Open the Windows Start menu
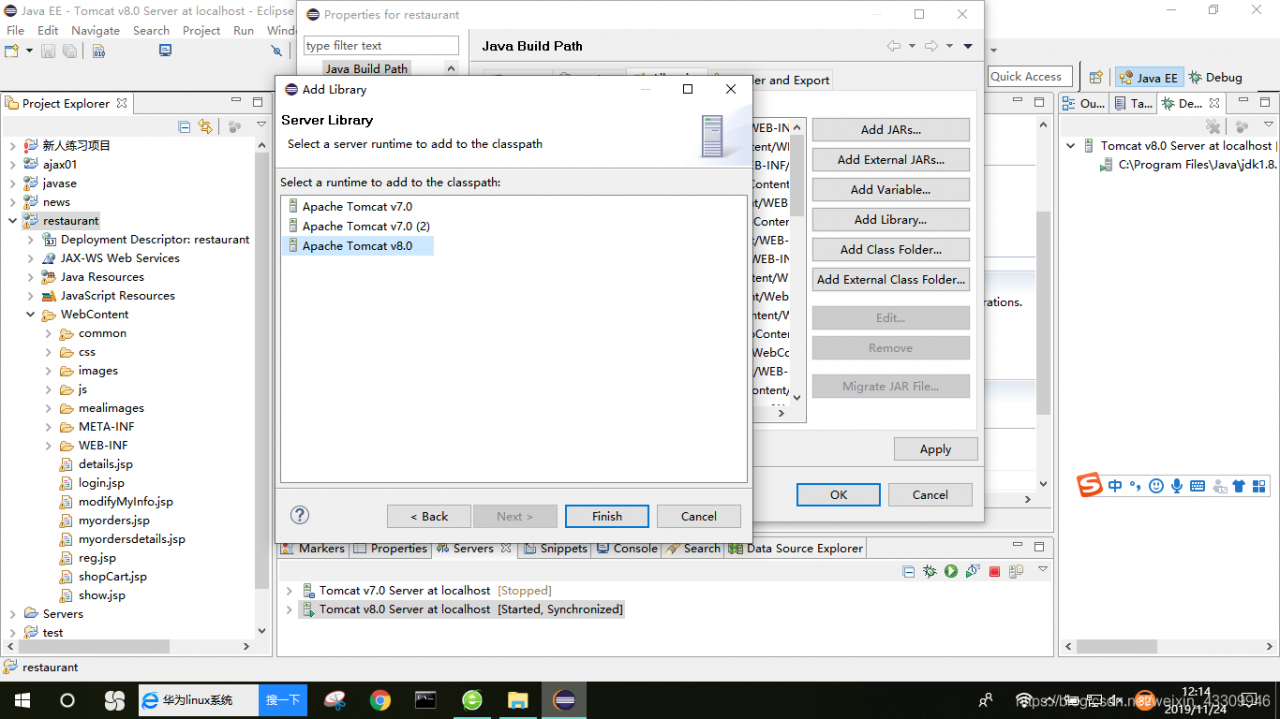Image resolution: width=1280 pixels, height=719 pixels. click(22, 700)
